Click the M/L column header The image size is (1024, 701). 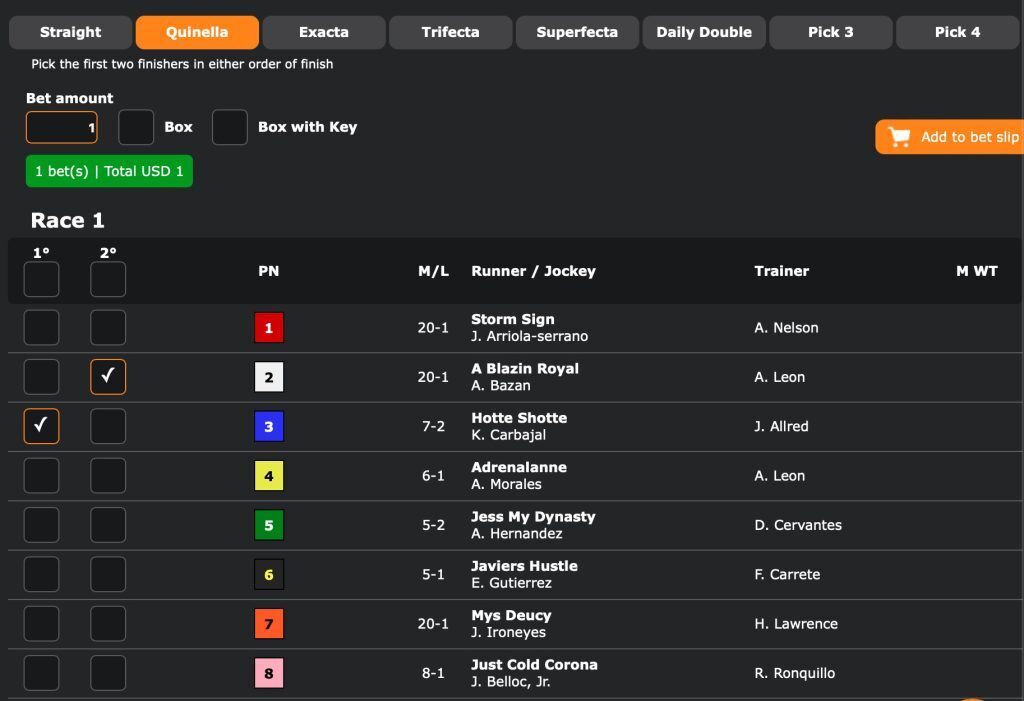tap(434, 271)
